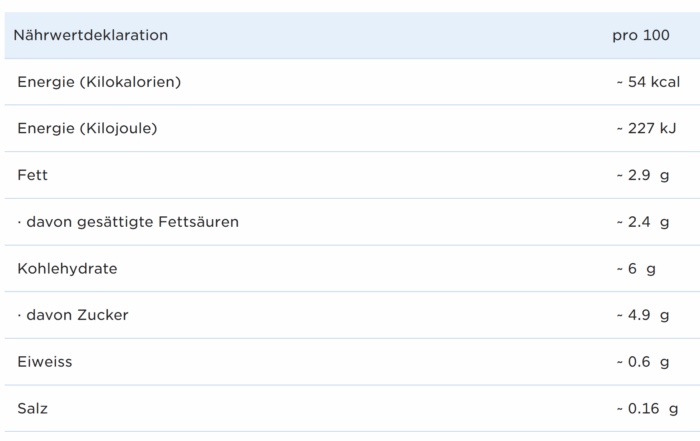Click the Nährwertdeklaration table header
The height and width of the screenshot is (441, 700).
tap(91, 36)
